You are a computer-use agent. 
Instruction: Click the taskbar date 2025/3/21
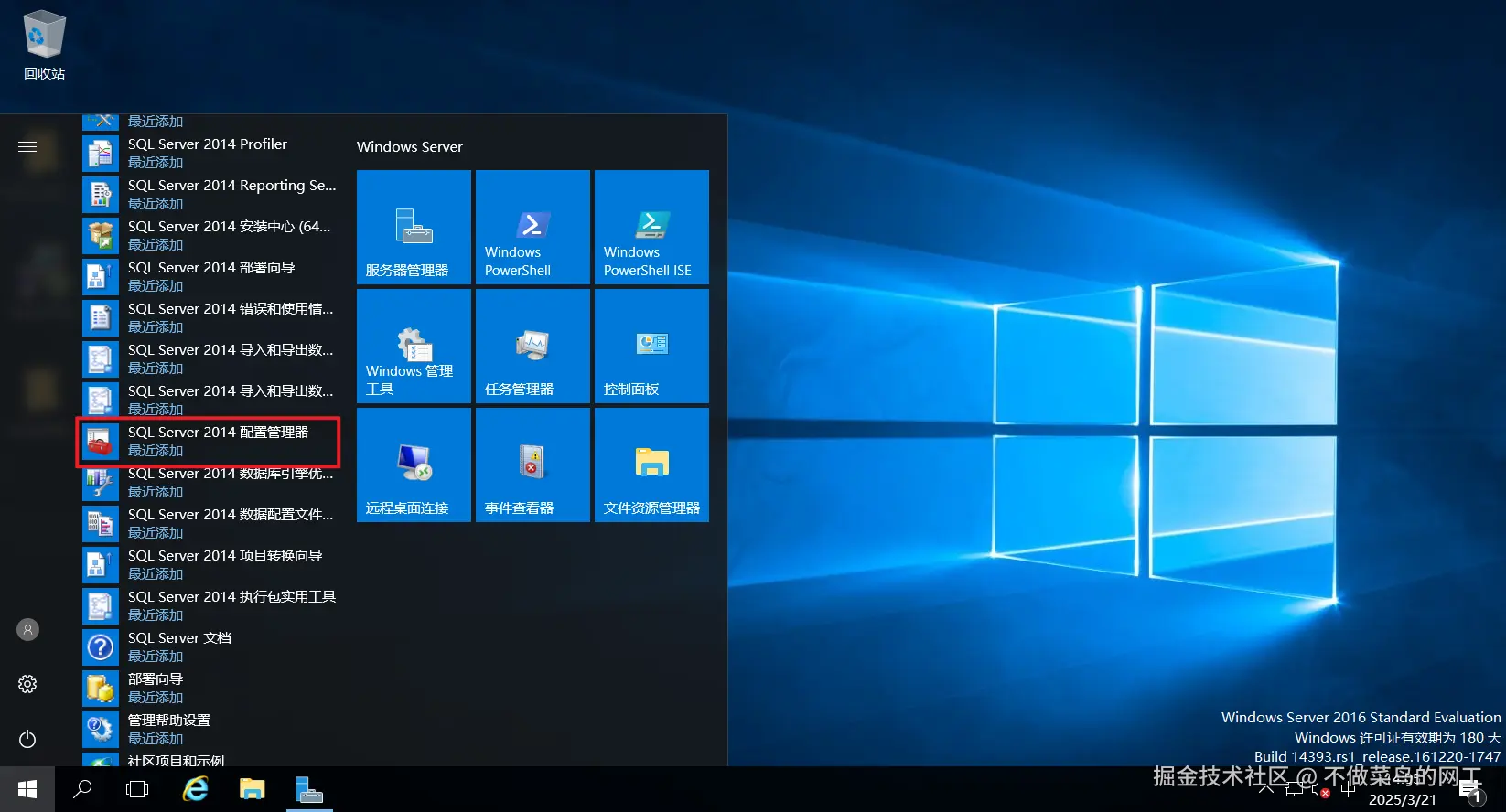pos(1403,800)
